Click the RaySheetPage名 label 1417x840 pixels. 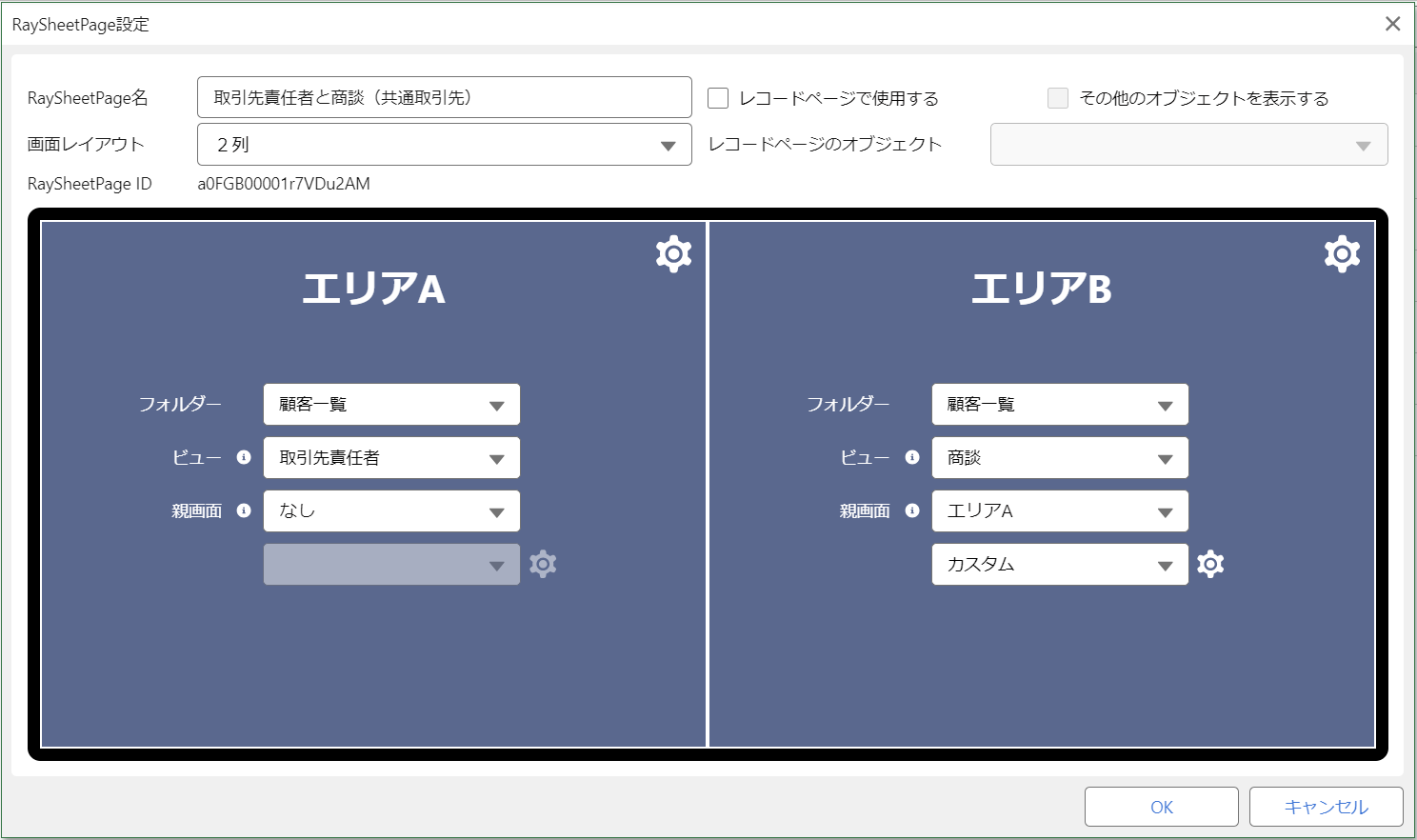88,98
